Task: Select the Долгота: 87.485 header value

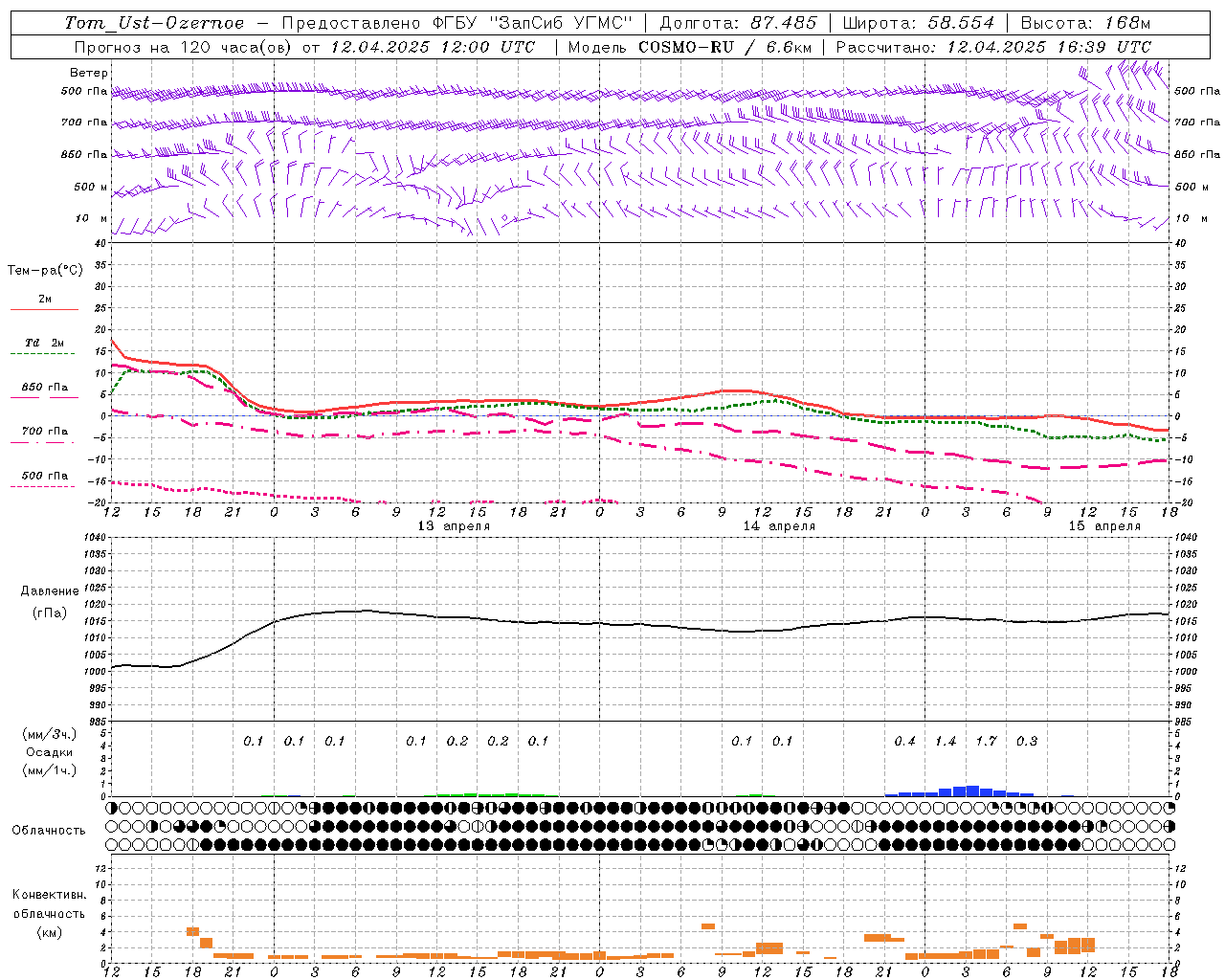Action: (x=739, y=23)
